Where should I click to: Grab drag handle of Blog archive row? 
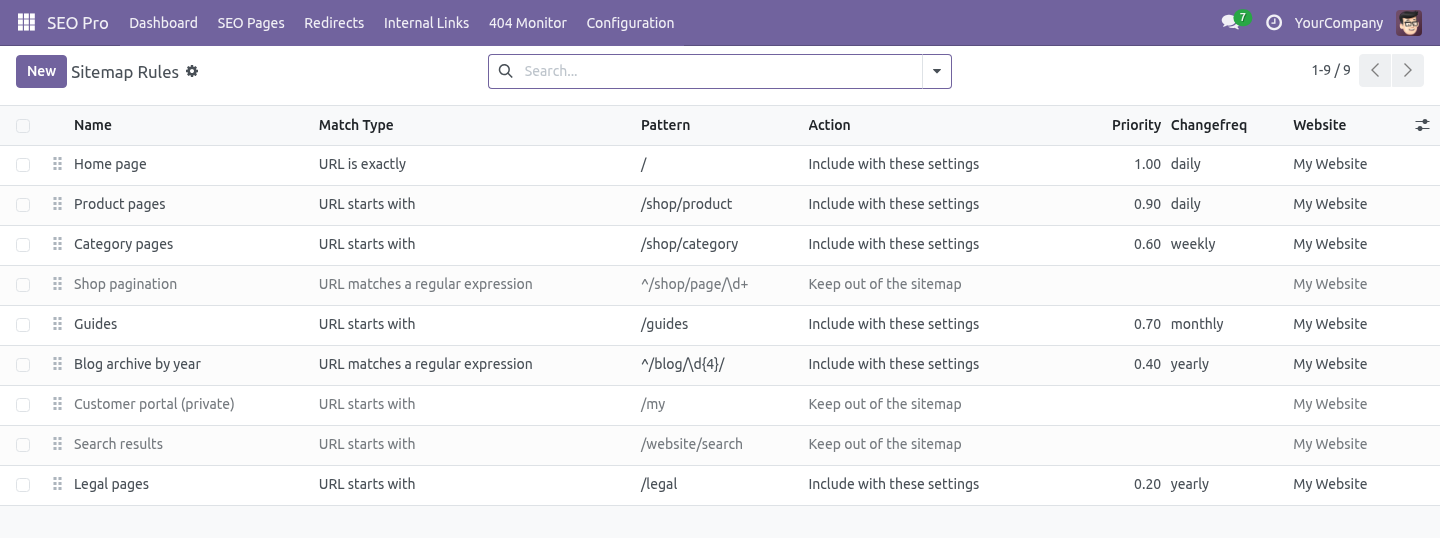[x=57, y=364]
